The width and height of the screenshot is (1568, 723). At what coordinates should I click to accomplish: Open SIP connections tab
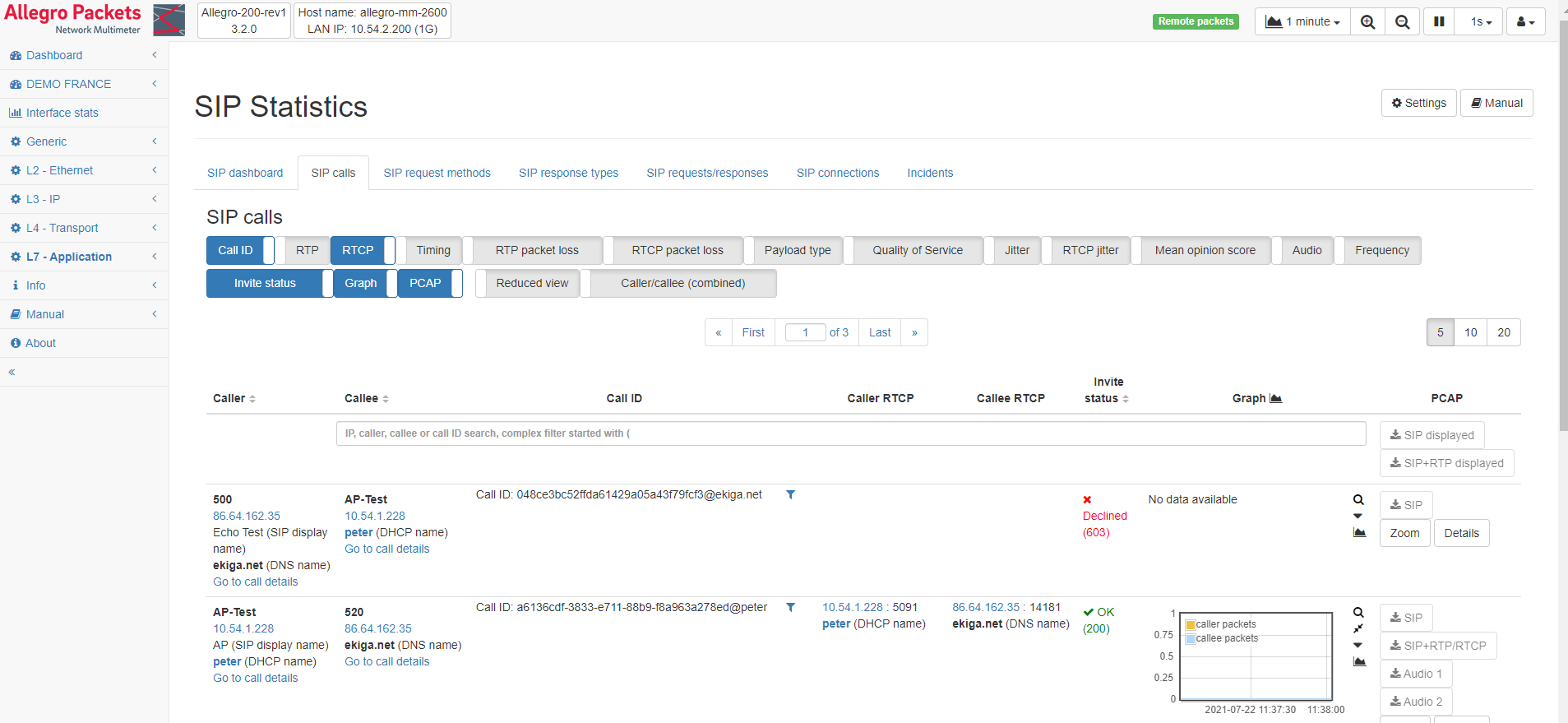pyautogui.click(x=838, y=173)
